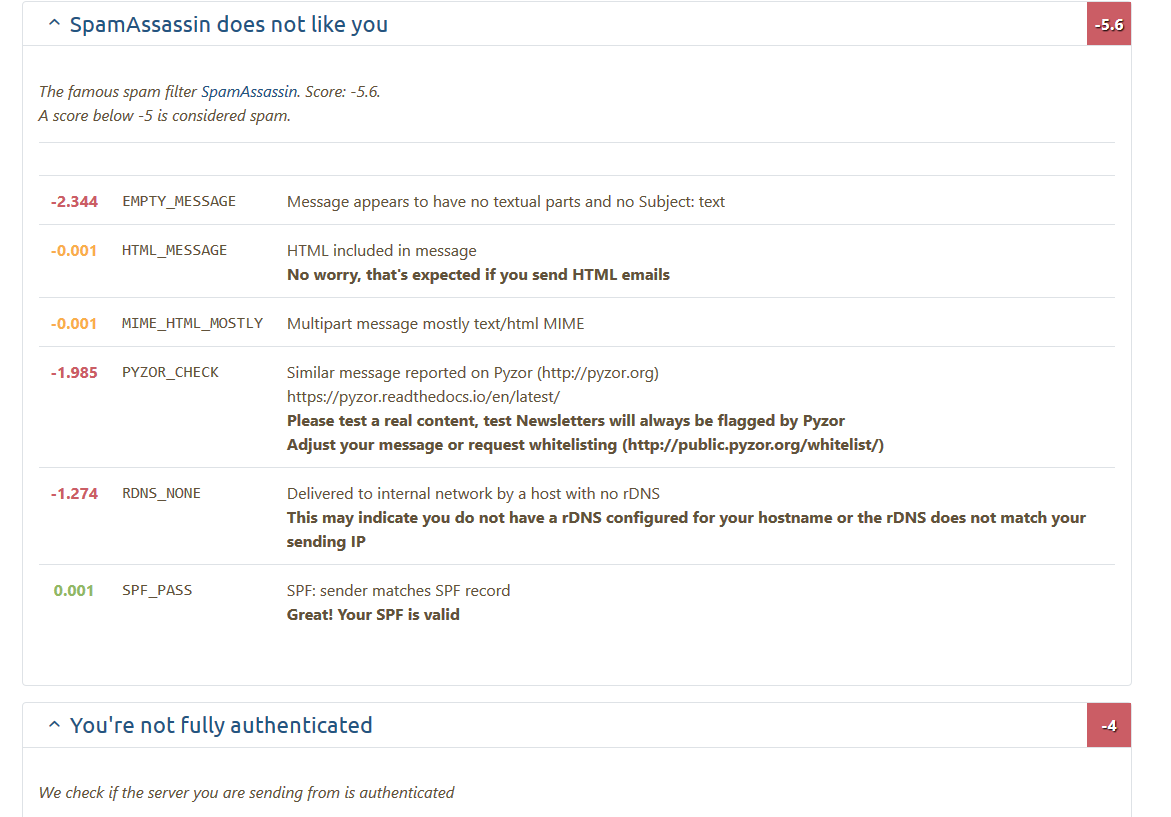
Task: Collapse the 'You're not fully authenticated' chevron
Action: click(54, 724)
